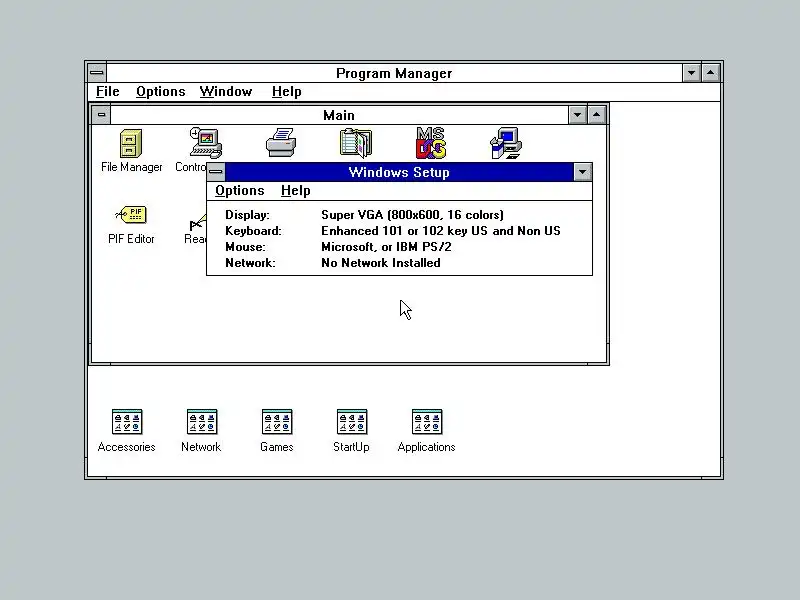800x600 pixels.
Task: Open the Clipboard Viewer icon
Action: tap(356, 143)
